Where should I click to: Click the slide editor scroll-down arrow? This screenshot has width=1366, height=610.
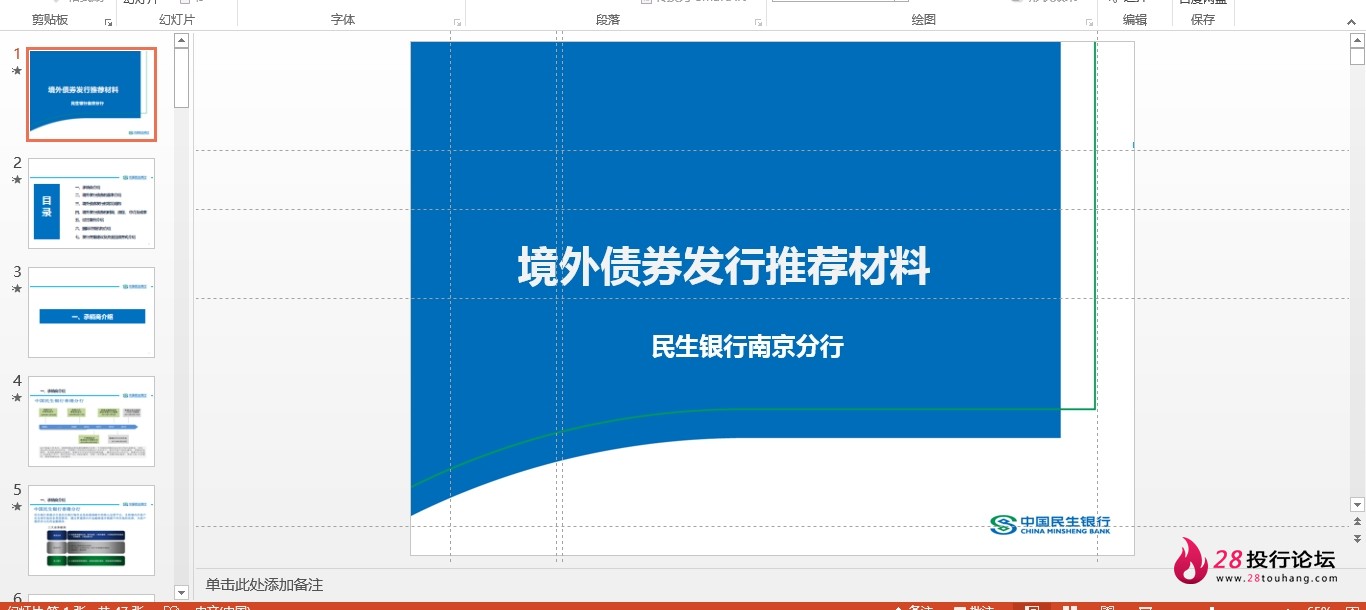click(x=1357, y=504)
